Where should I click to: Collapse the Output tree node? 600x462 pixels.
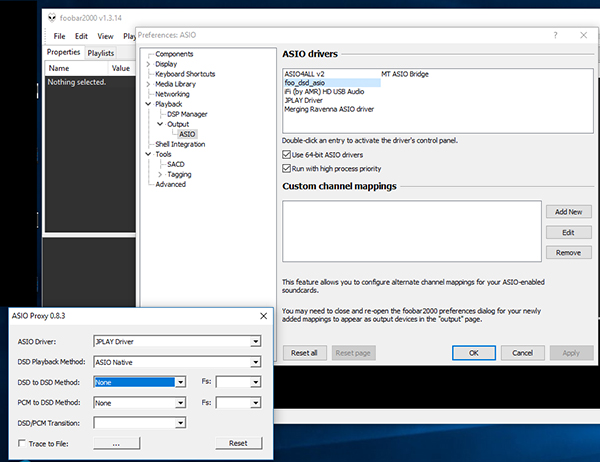(x=160, y=124)
